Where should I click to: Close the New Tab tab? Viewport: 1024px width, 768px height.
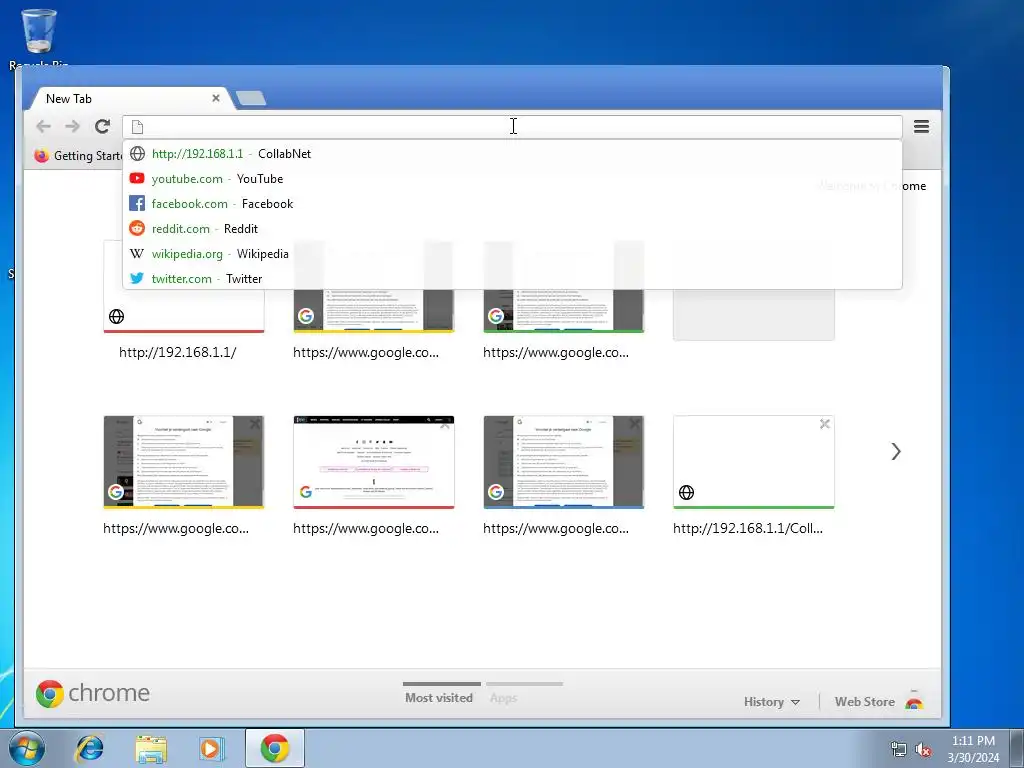click(x=216, y=98)
